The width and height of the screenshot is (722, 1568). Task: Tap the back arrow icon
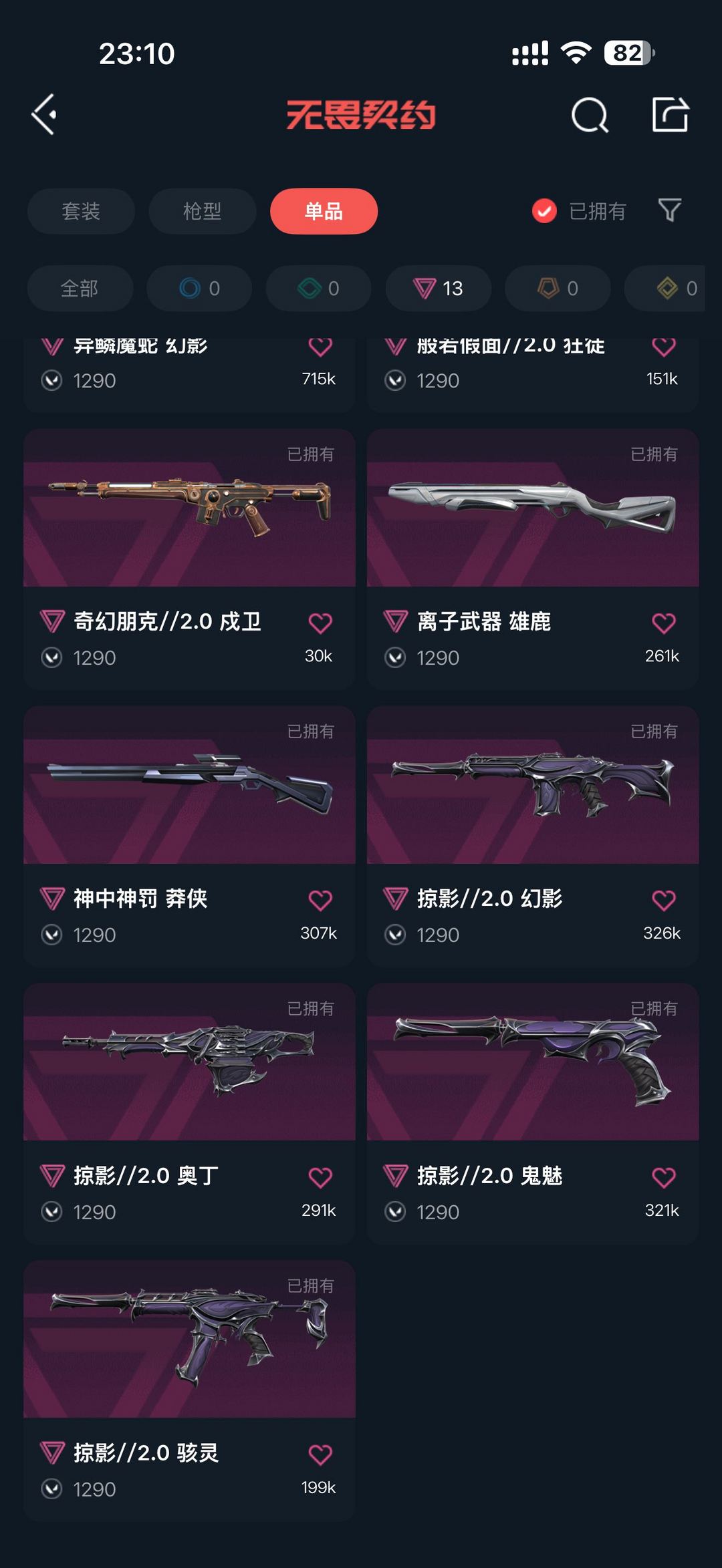point(44,114)
